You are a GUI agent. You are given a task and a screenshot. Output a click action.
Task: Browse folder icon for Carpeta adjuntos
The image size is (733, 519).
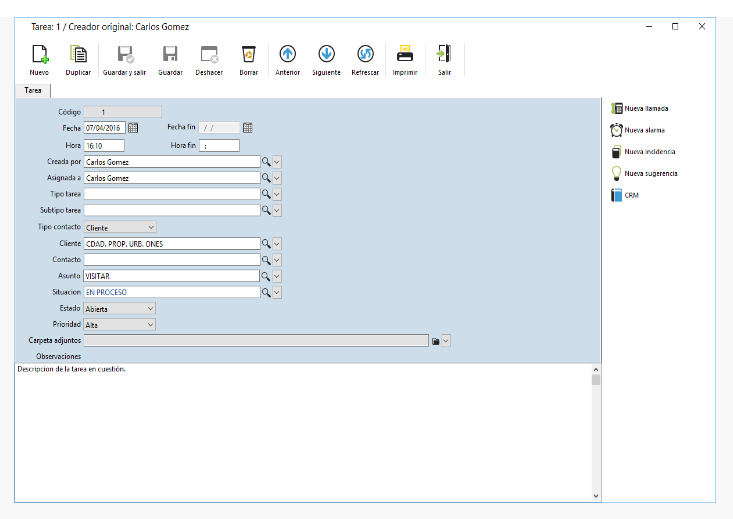pos(436,341)
